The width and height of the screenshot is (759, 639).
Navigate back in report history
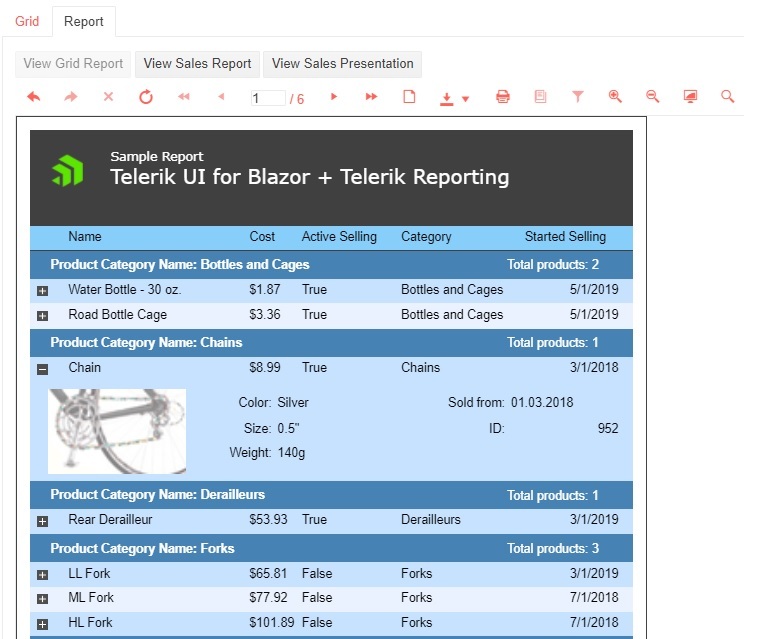coord(33,97)
